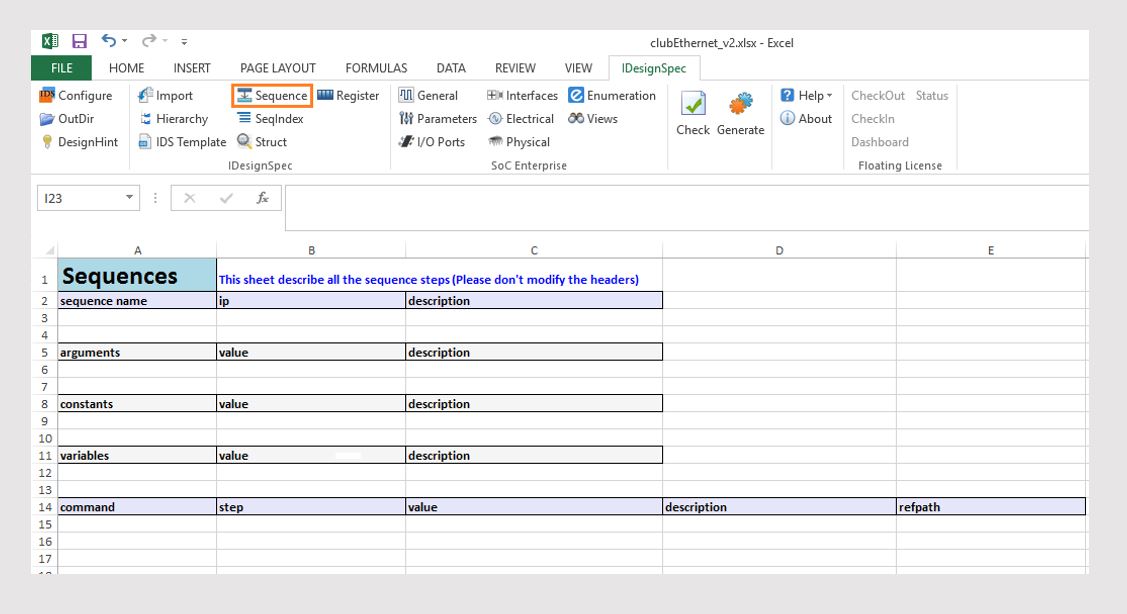This screenshot has height=614, width=1127.
Task: Open the Physical tool
Action: click(x=519, y=142)
